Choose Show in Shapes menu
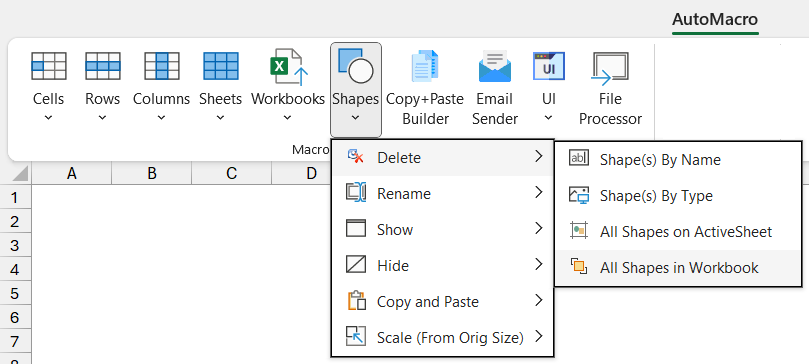 tap(443, 229)
